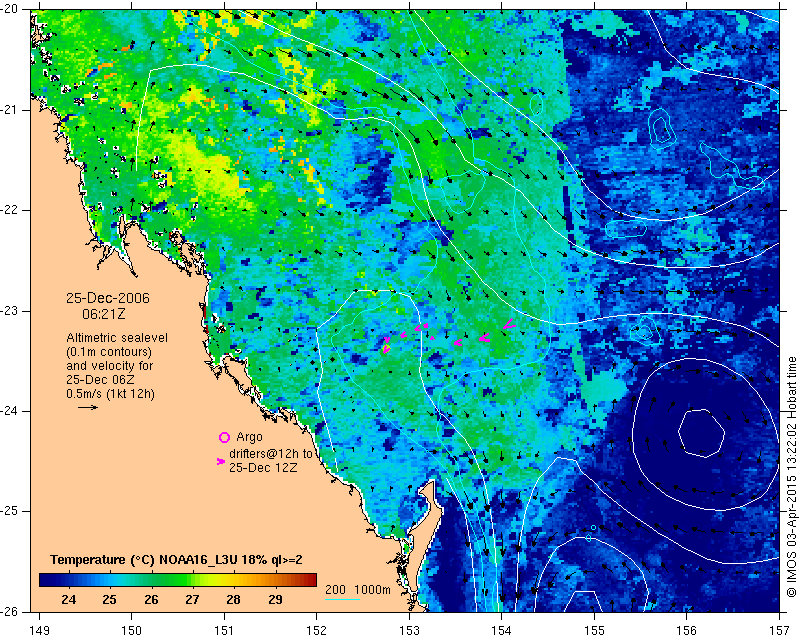Click the "25-Dec 12Z" legend text
The width and height of the screenshot is (800, 640).
[263, 467]
